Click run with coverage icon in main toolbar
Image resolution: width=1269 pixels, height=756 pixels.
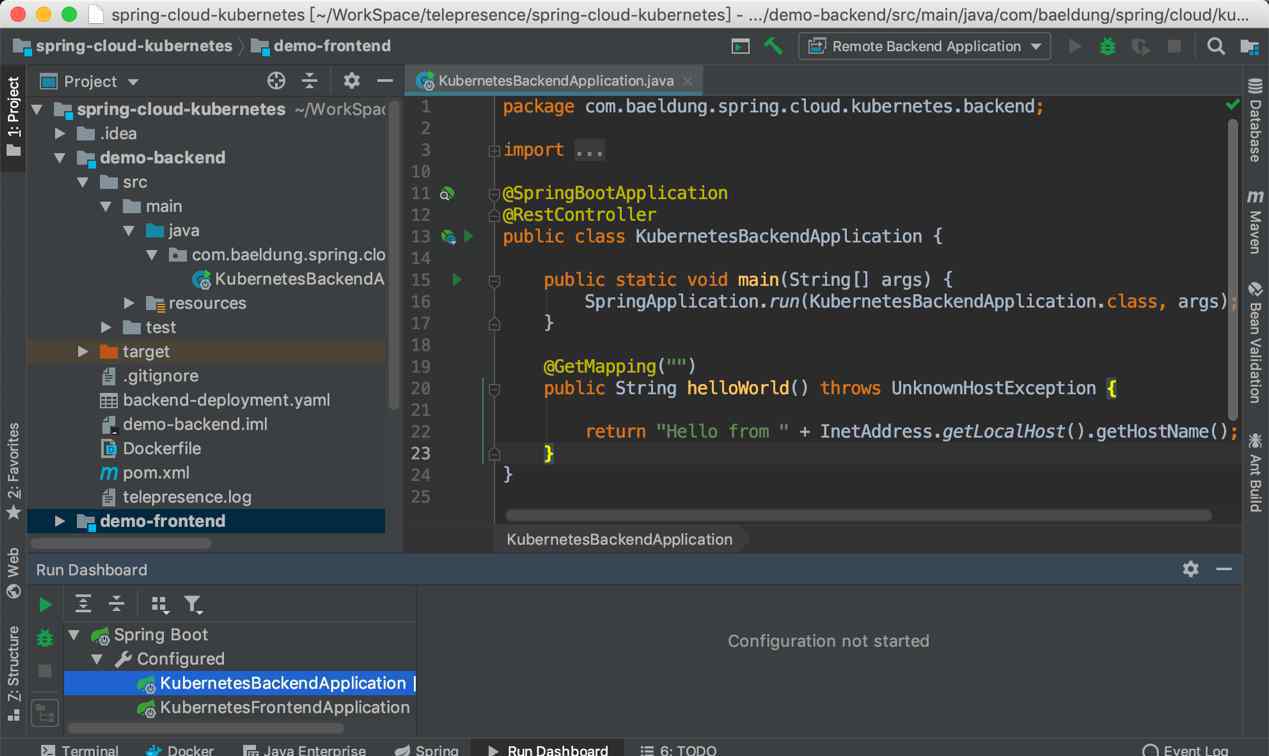(1140, 46)
